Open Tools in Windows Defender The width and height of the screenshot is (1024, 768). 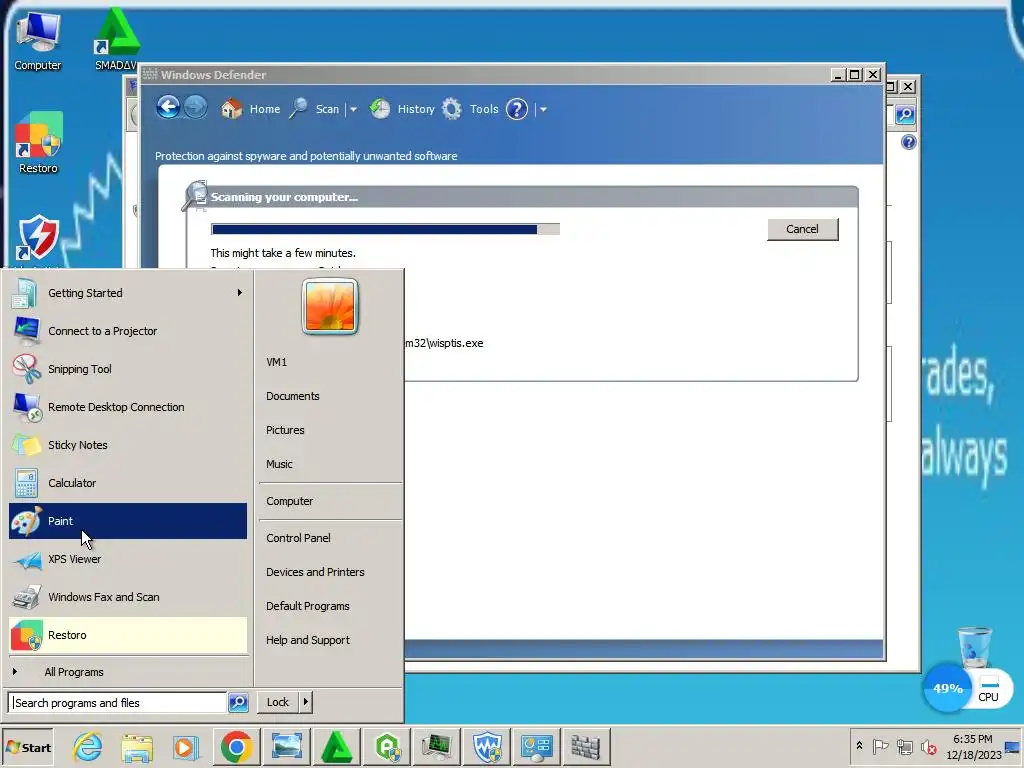(470, 109)
